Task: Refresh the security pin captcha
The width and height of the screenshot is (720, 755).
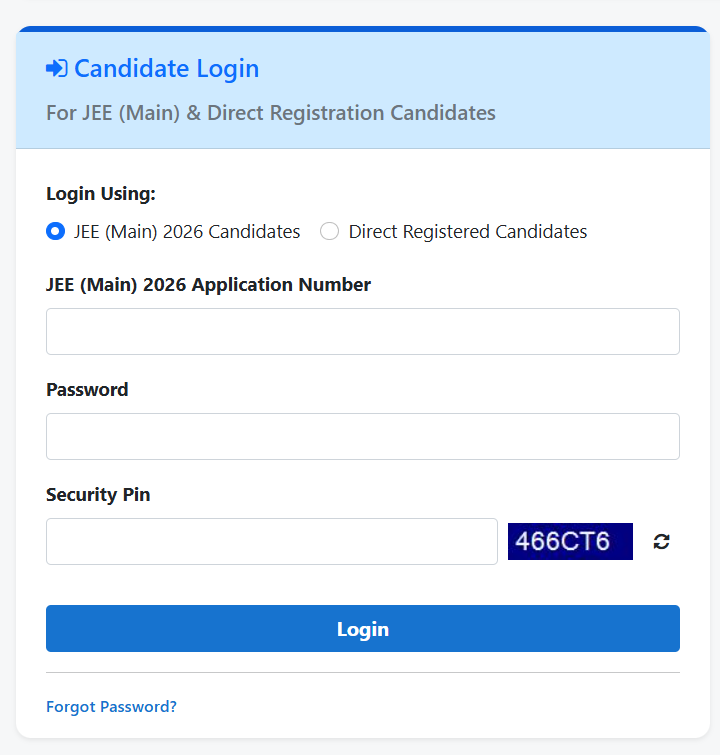Action: 661,542
